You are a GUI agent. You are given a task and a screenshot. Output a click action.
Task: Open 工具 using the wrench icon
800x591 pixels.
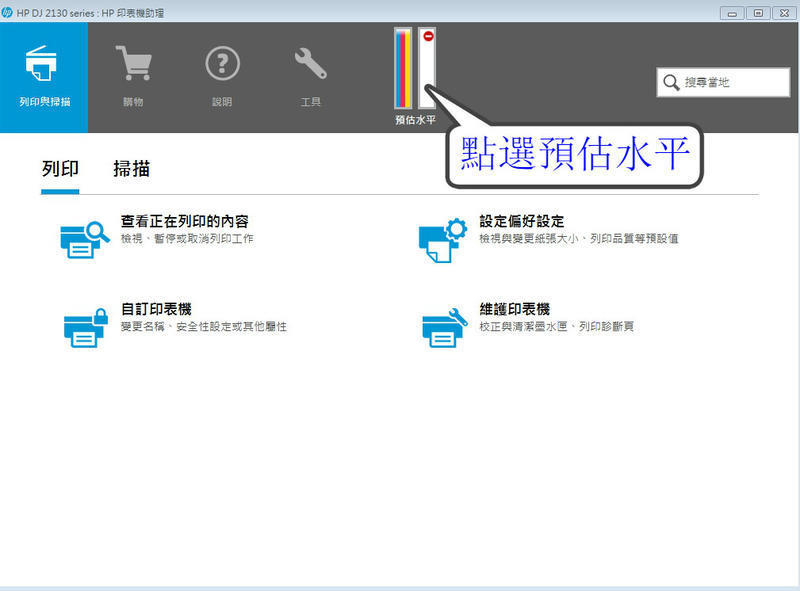pos(310,60)
